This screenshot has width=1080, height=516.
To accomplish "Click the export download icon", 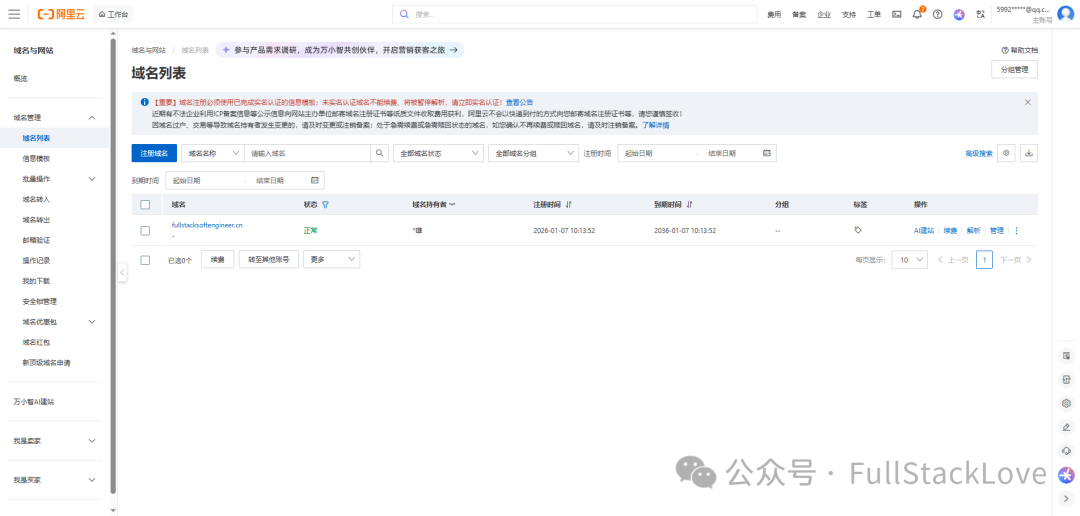I will click(x=1029, y=153).
